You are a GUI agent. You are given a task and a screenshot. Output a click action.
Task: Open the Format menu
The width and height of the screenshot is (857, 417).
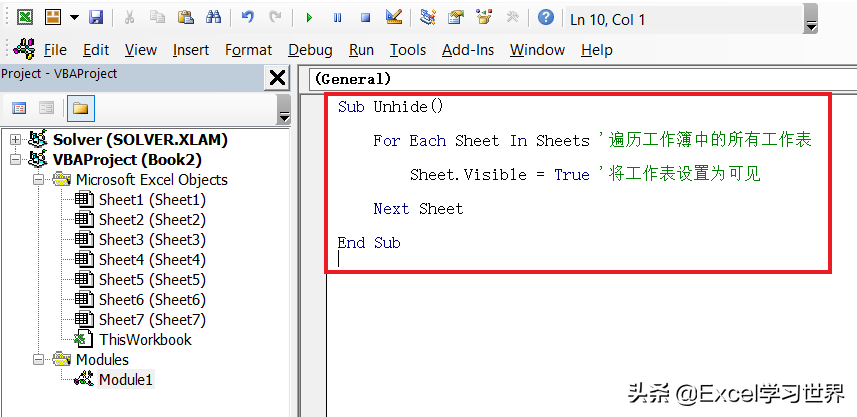tap(249, 50)
